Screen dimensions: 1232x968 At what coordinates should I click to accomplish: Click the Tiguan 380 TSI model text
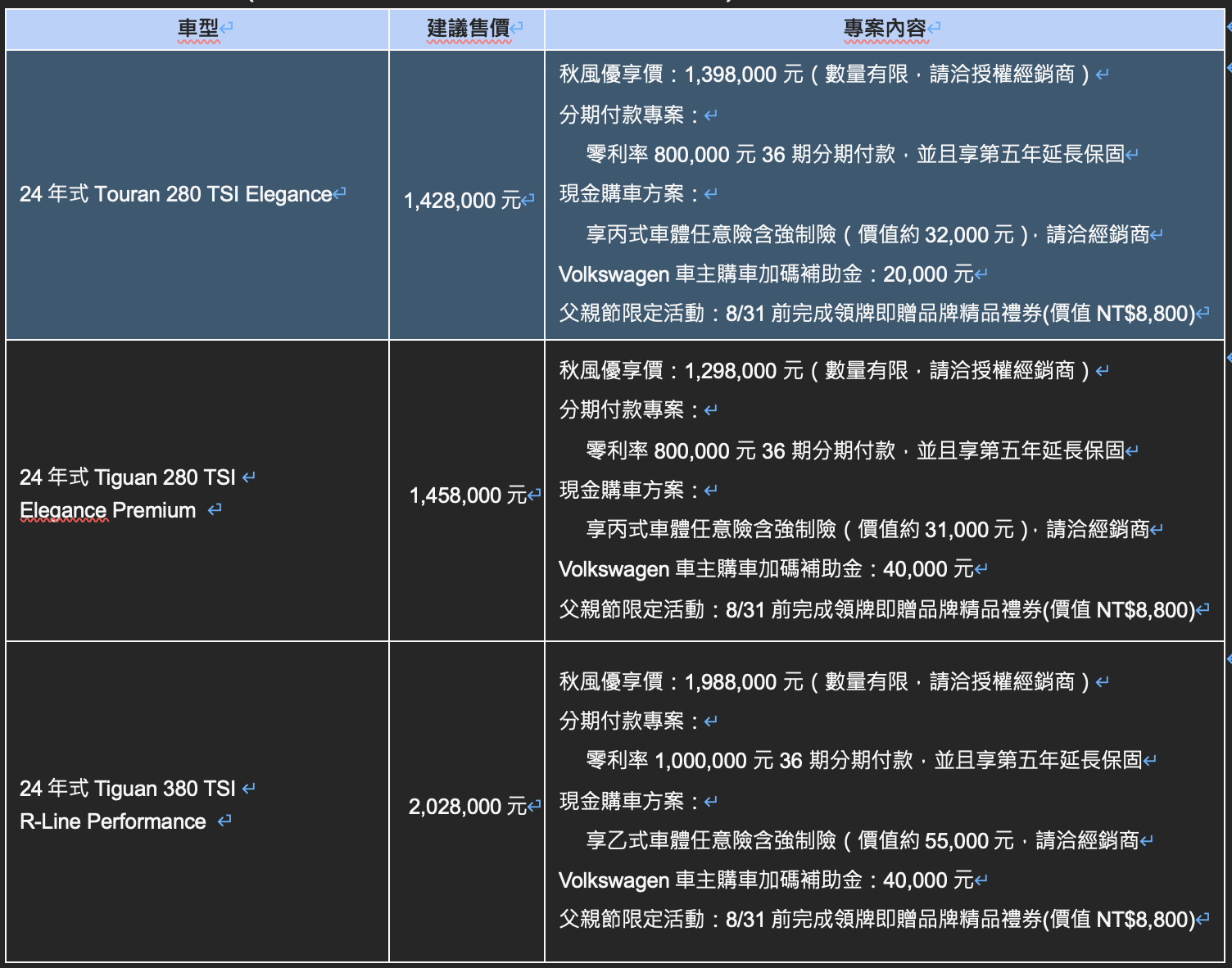tap(128, 789)
